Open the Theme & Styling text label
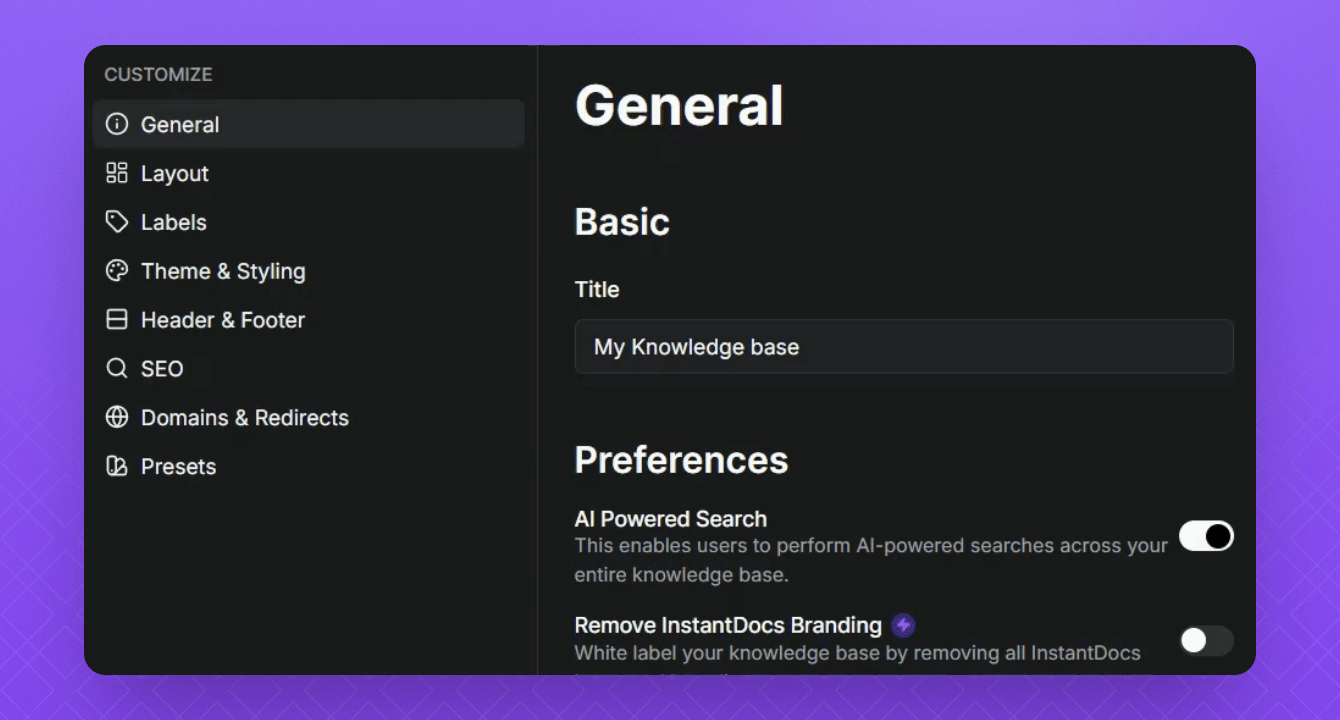1340x720 pixels. click(223, 272)
